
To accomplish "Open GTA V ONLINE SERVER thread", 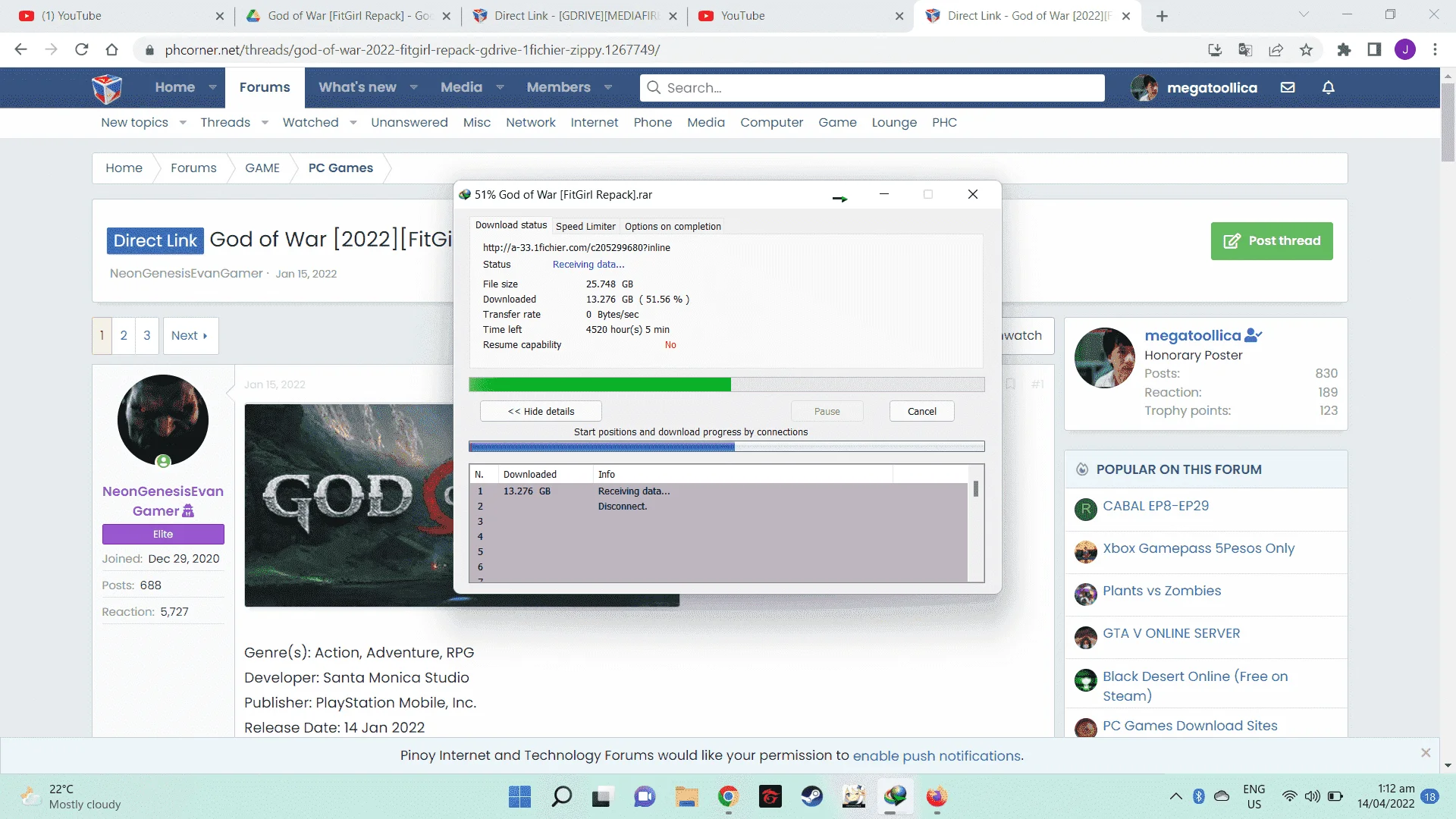I will coord(1172,633).
